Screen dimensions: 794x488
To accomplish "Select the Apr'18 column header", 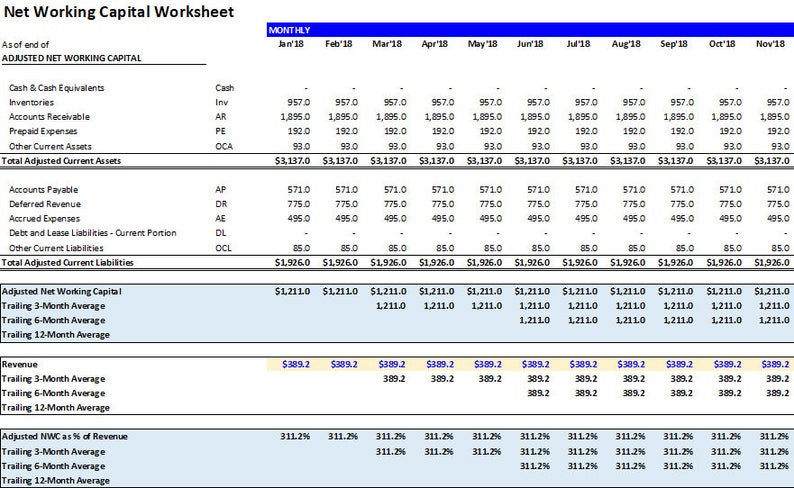I will [434, 44].
